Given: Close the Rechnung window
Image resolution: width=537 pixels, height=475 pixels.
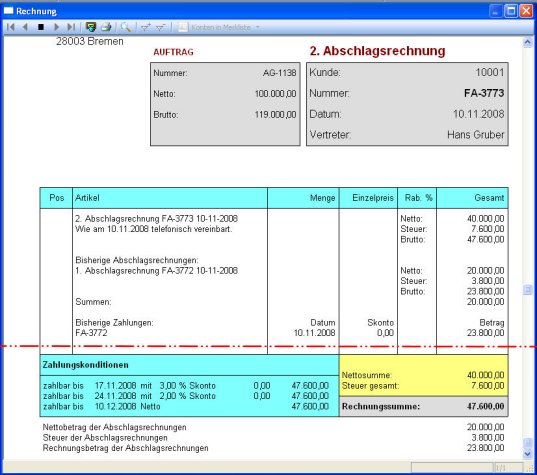Looking at the screenshot, I should 526,11.
